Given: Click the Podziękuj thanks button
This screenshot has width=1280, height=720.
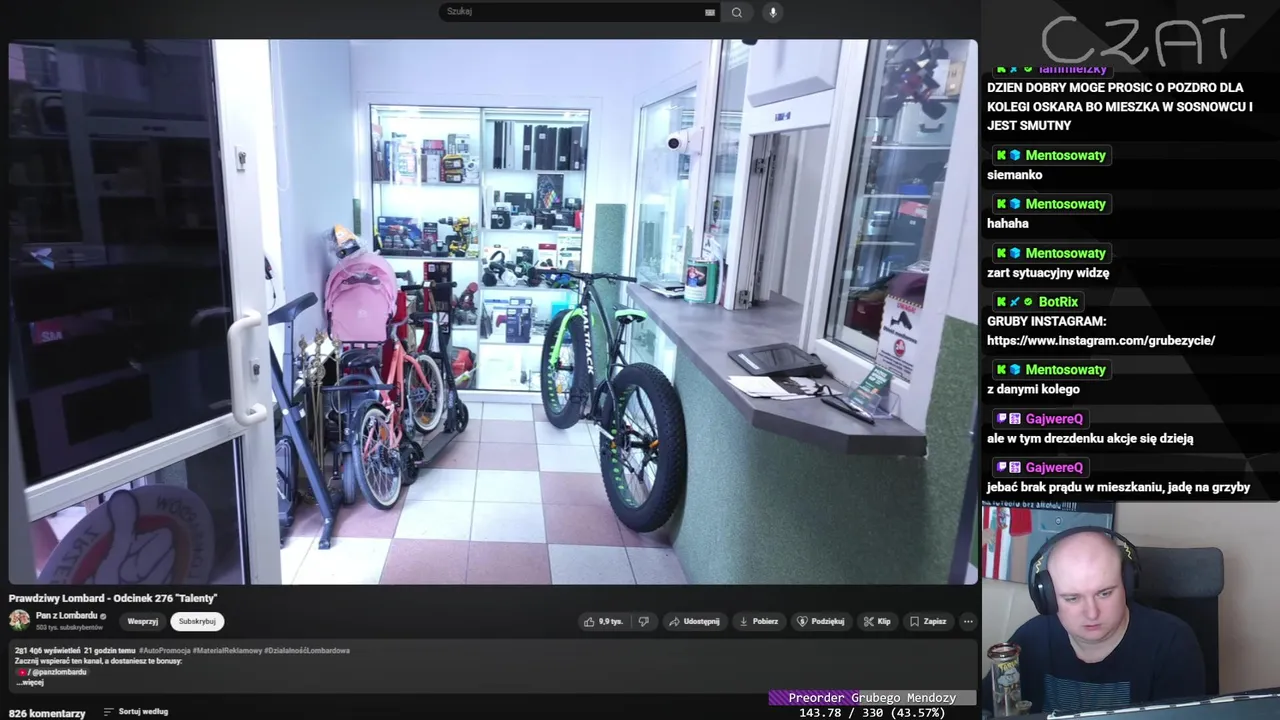Looking at the screenshot, I should [x=821, y=621].
